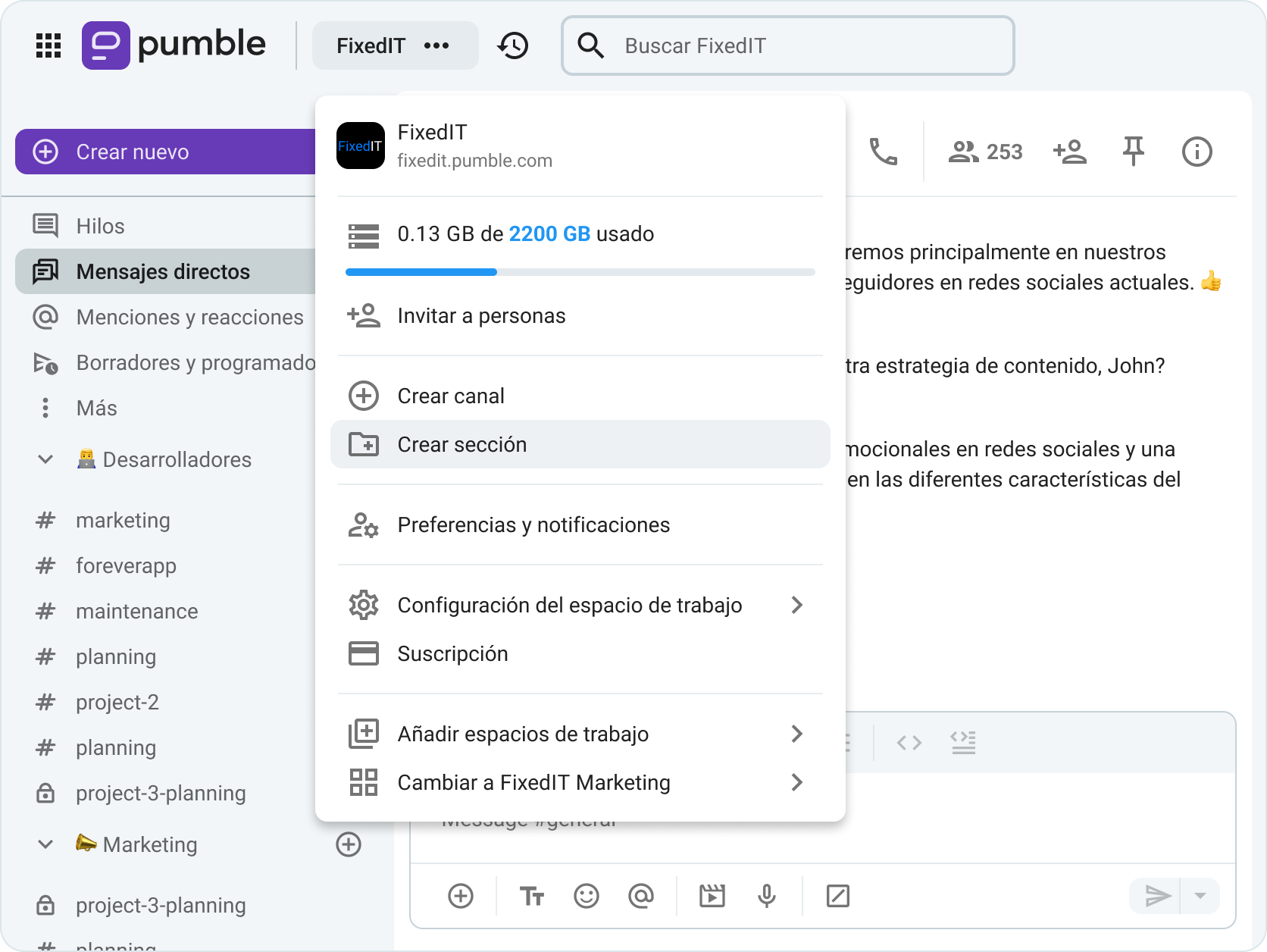This screenshot has width=1267, height=952.
Task: Open the history clock icon
Action: 513,45
